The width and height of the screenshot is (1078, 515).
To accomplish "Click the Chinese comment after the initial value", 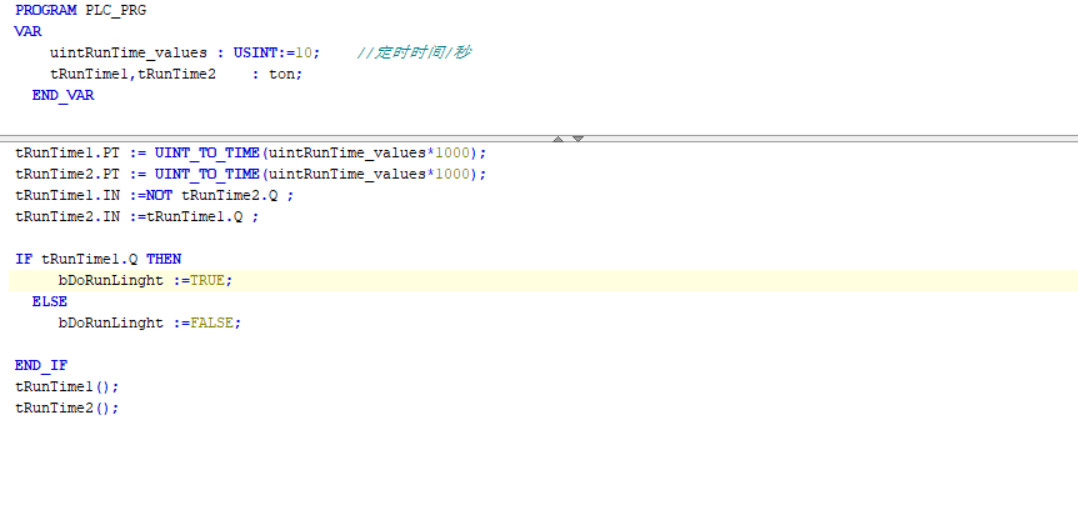I will point(413,52).
